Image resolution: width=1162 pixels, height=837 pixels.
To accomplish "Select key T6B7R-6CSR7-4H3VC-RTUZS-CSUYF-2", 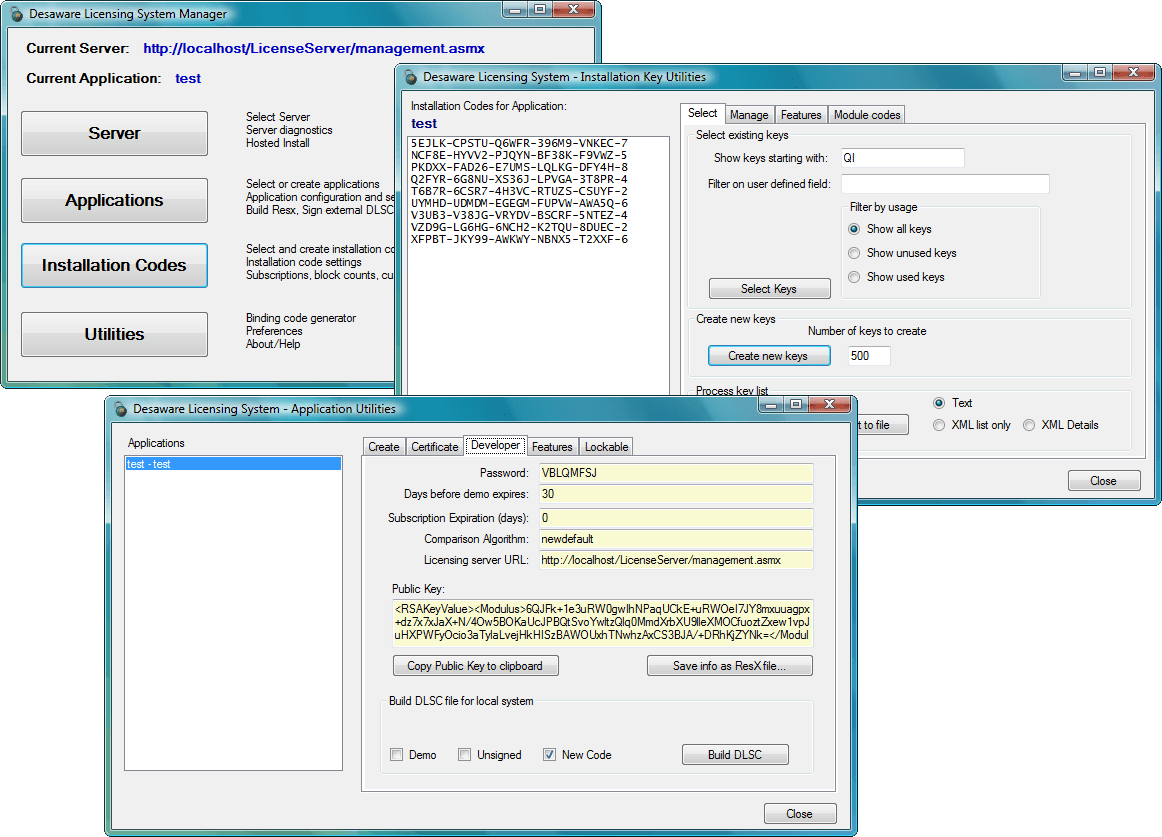I will (x=519, y=191).
